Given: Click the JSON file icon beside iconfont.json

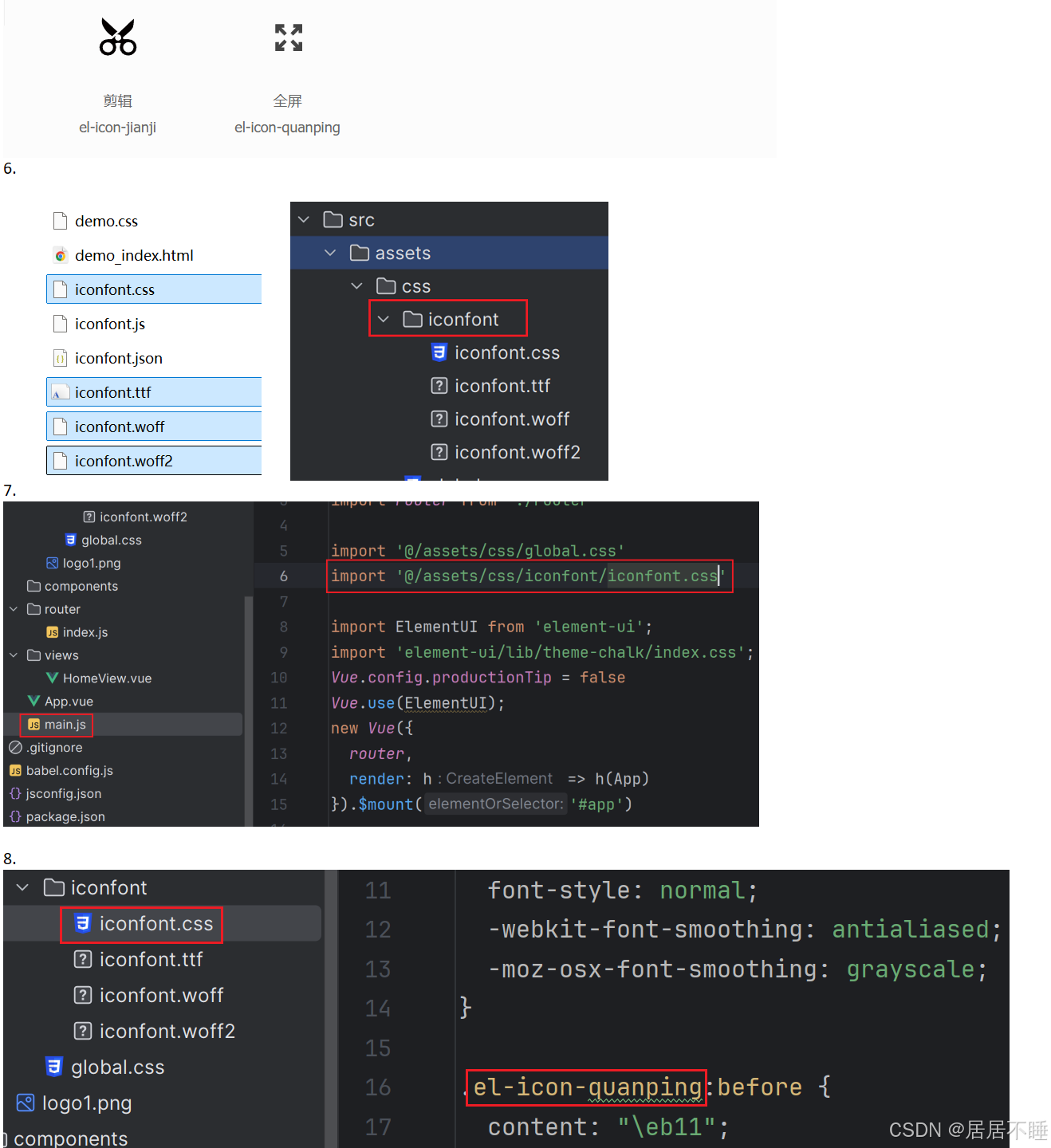Looking at the screenshot, I should [x=60, y=358].
